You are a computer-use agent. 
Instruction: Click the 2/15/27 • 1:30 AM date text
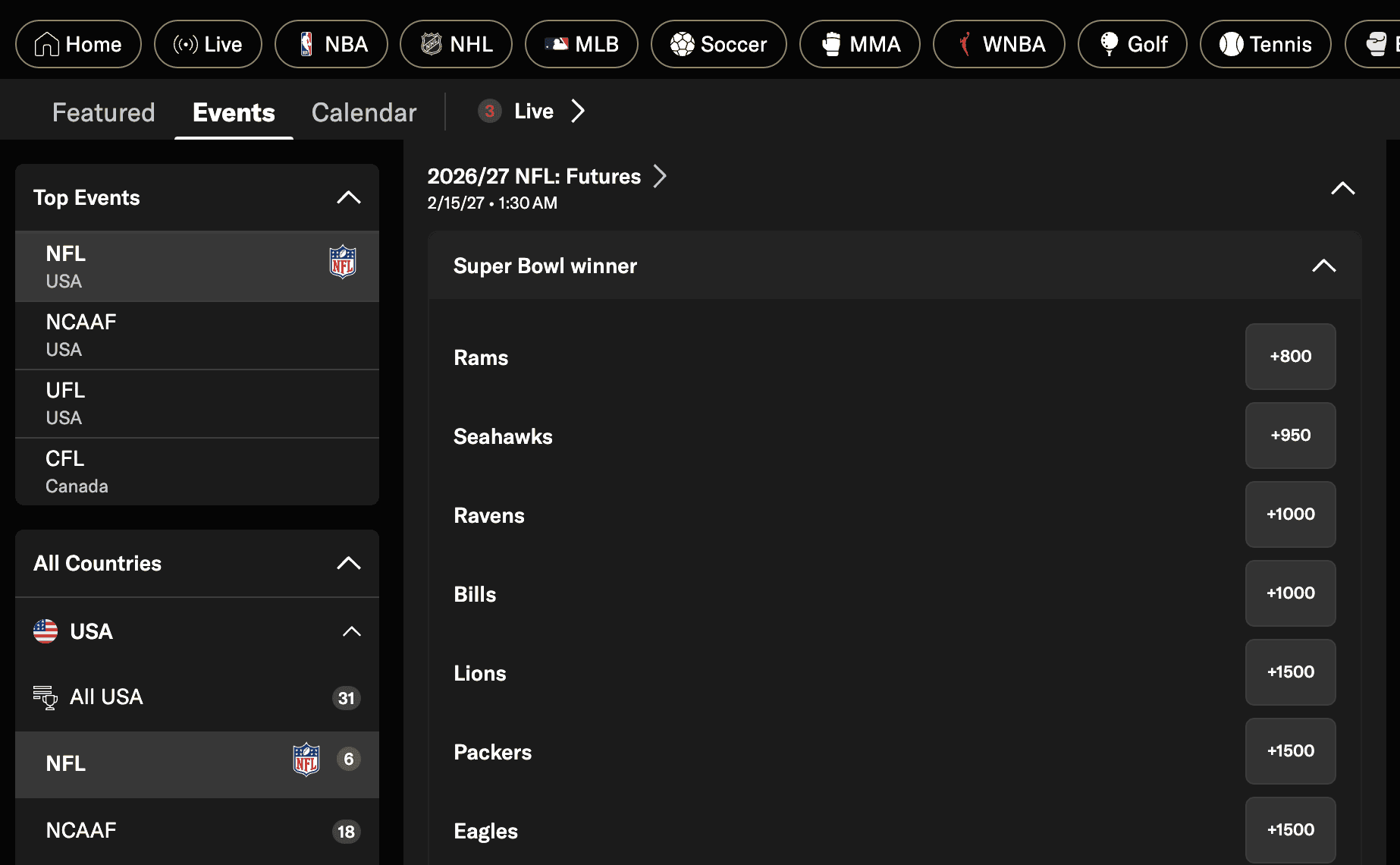click(x=492, y=203)
